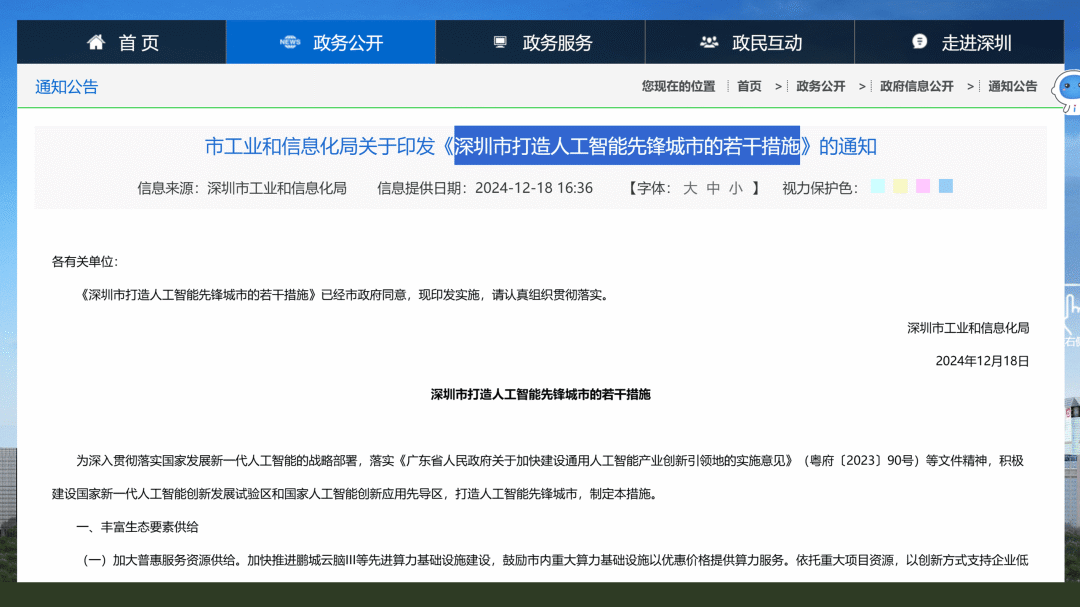
Task: Click the 首页 breadcrumb link
Action: pos(749,86)
